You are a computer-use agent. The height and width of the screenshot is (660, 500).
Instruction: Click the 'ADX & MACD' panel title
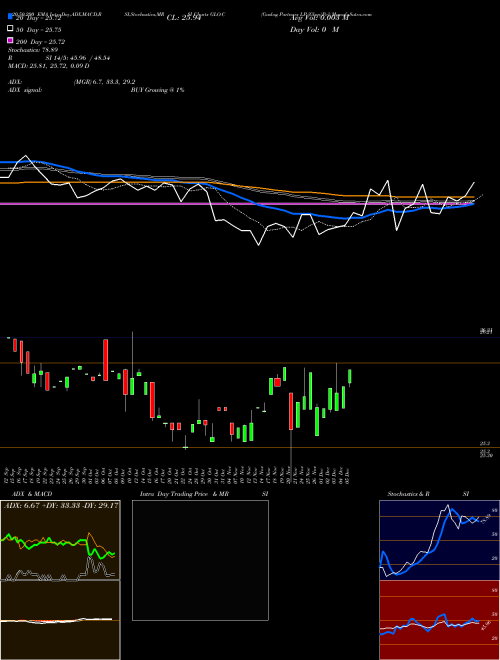click(x=32, y=494)
